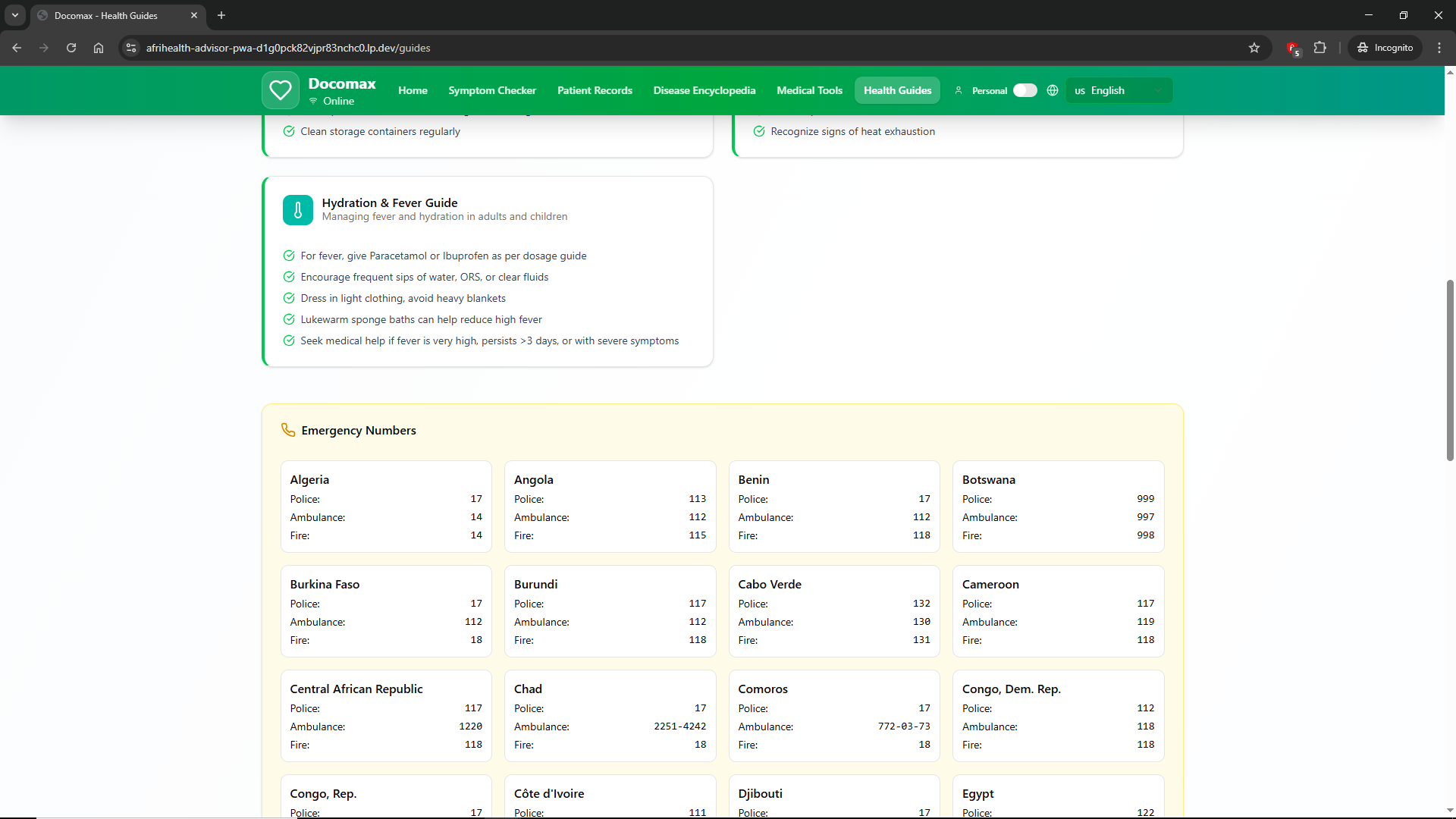Click the Emergency Numbers phone icon
Viewport: 1456px width, 819px height.
point(288,430)
